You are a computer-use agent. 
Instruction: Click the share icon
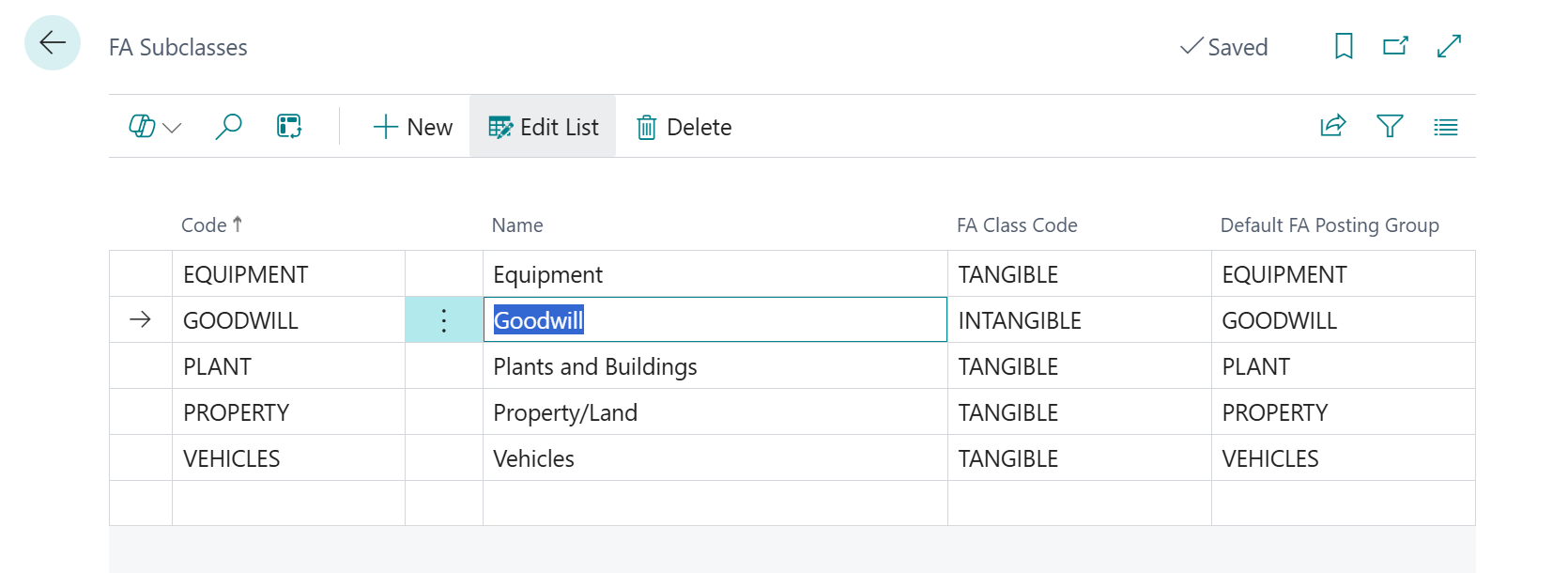(x=1333, y=126)
